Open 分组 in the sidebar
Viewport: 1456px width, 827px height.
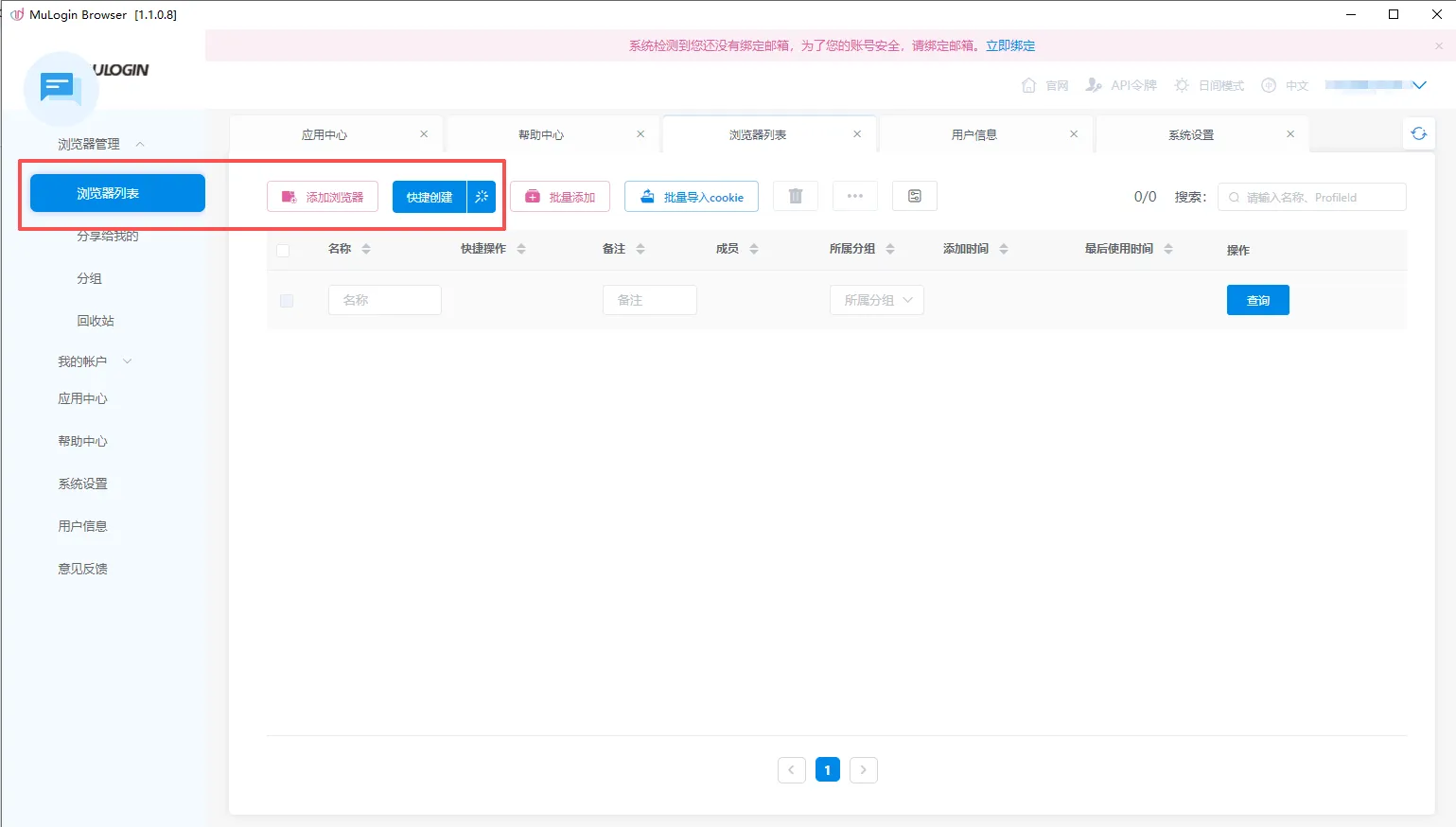90,278
